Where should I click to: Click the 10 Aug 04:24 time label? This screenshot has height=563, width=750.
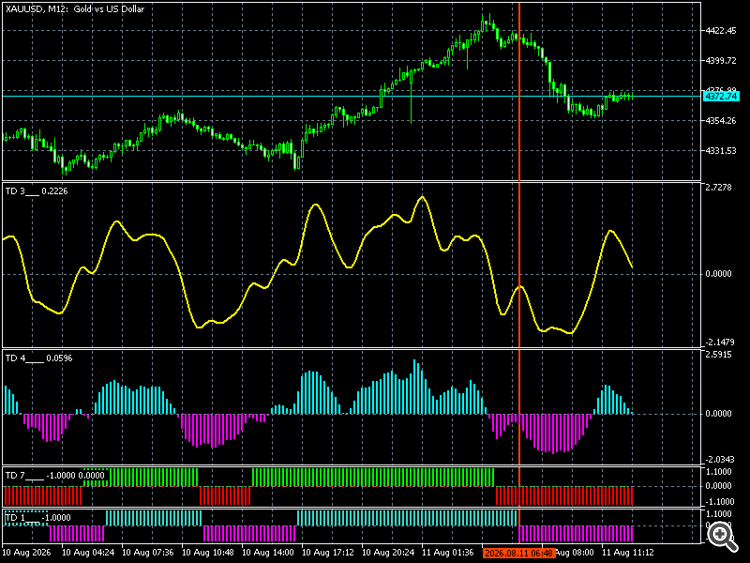[x=88, y=553]
